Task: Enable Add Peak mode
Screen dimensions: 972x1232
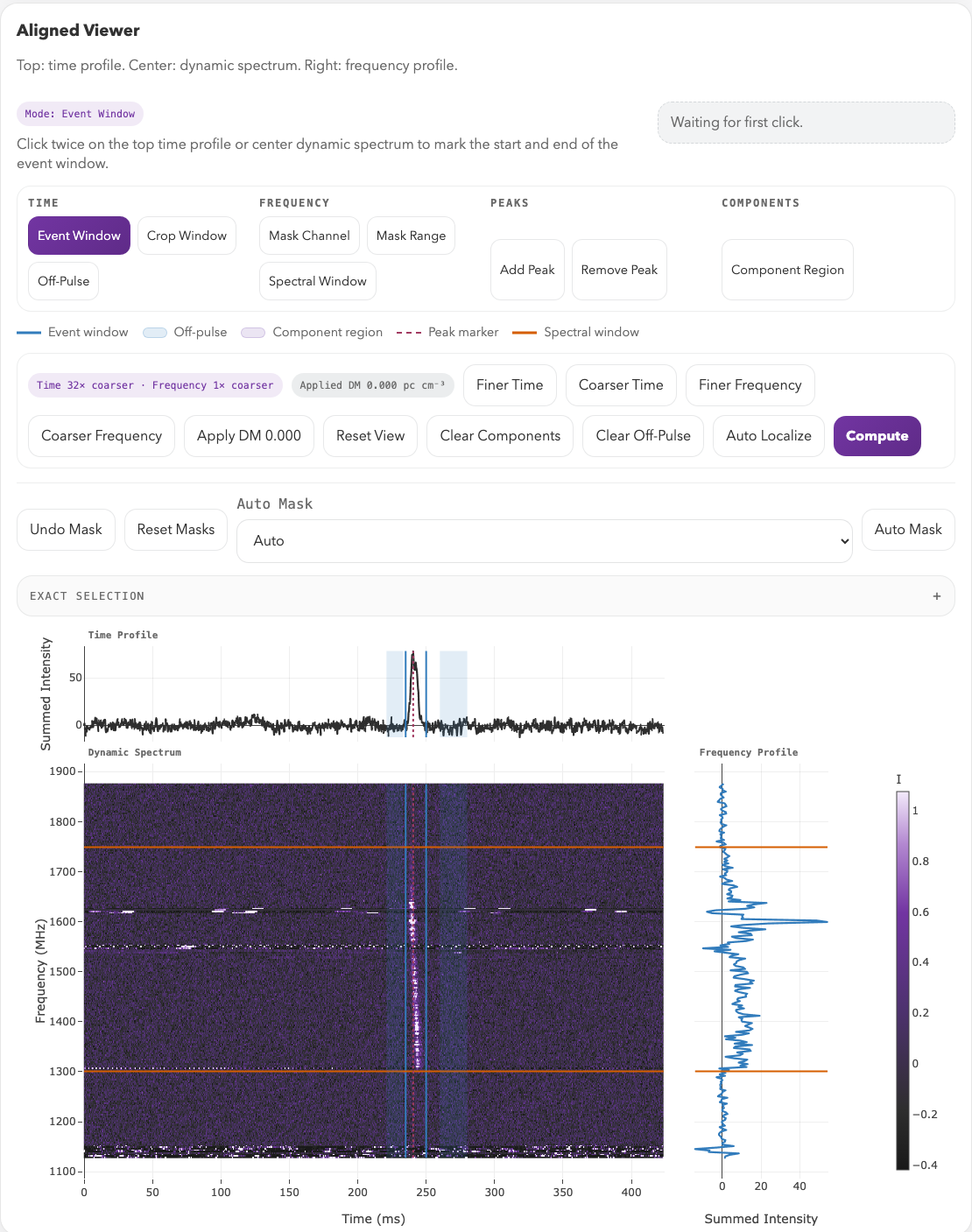Action: tap(527, 270)
